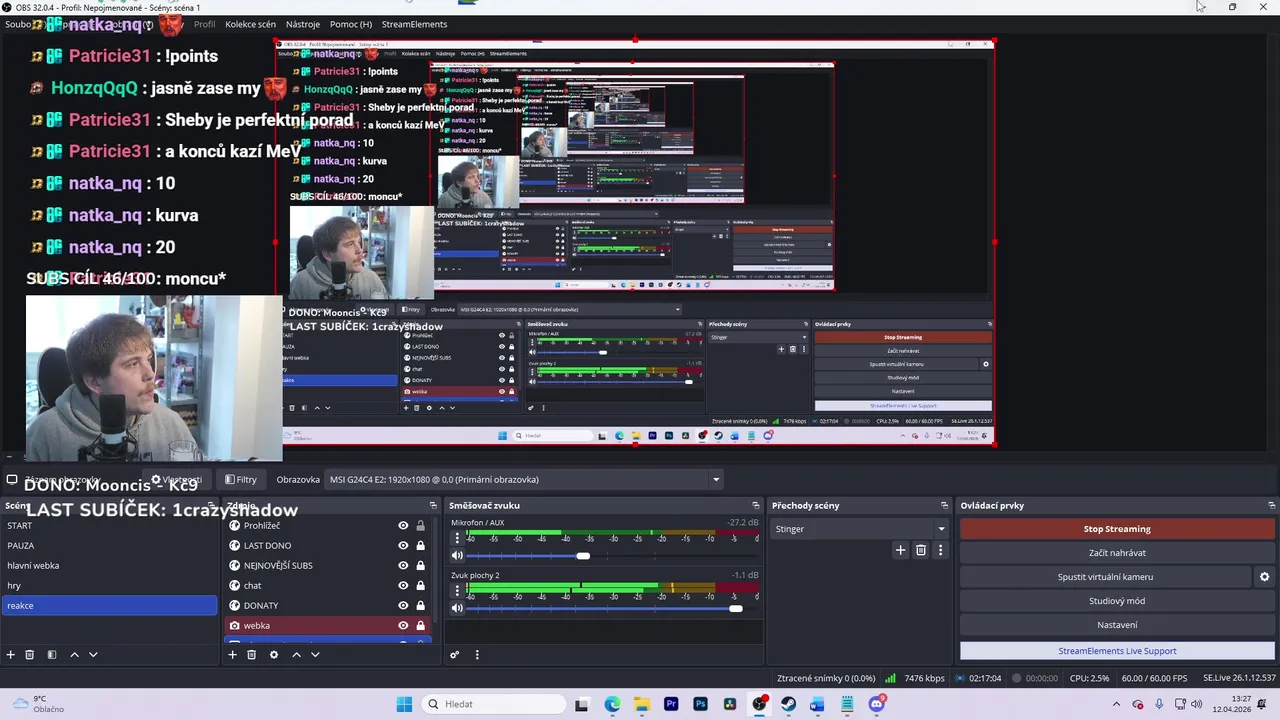This screenshot has width=1280, height=720.
Task: Open scene filters icon in Scenes toolbar
Action: point(52,655)
